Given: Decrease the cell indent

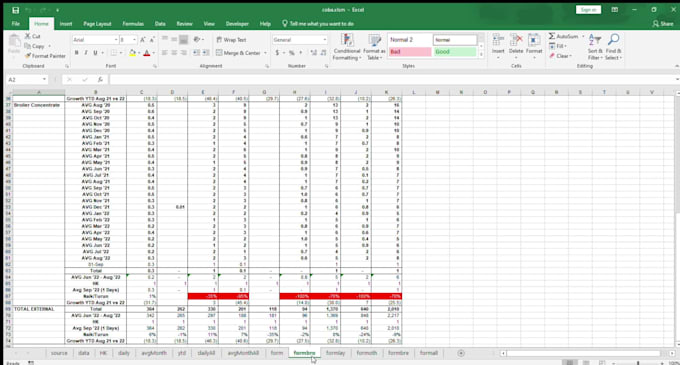Looking at the screenshot, I should tap(196, 53).
